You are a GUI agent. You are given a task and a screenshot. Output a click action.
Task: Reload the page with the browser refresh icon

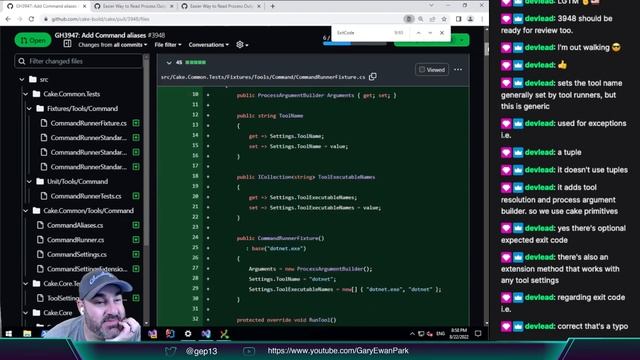[31, 19]
